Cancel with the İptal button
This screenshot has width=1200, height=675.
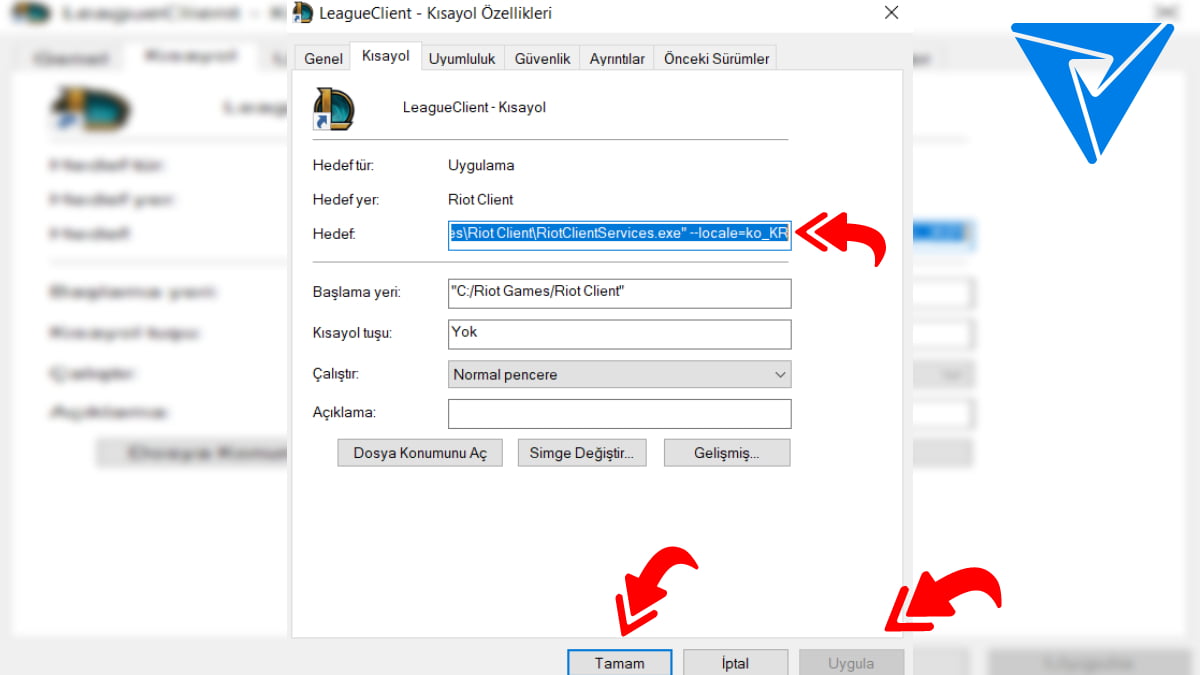tap(735, 662)
